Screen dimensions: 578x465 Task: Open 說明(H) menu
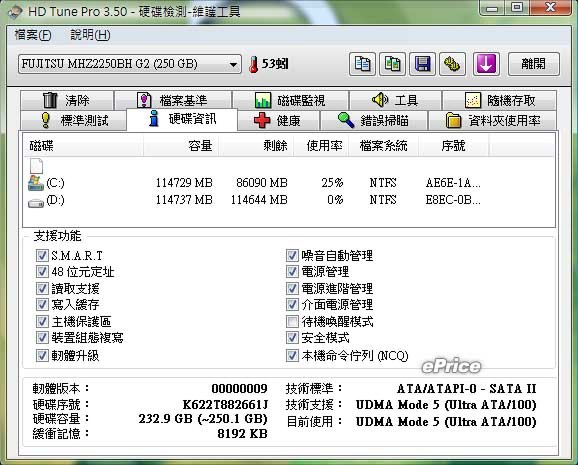[90, 35]
